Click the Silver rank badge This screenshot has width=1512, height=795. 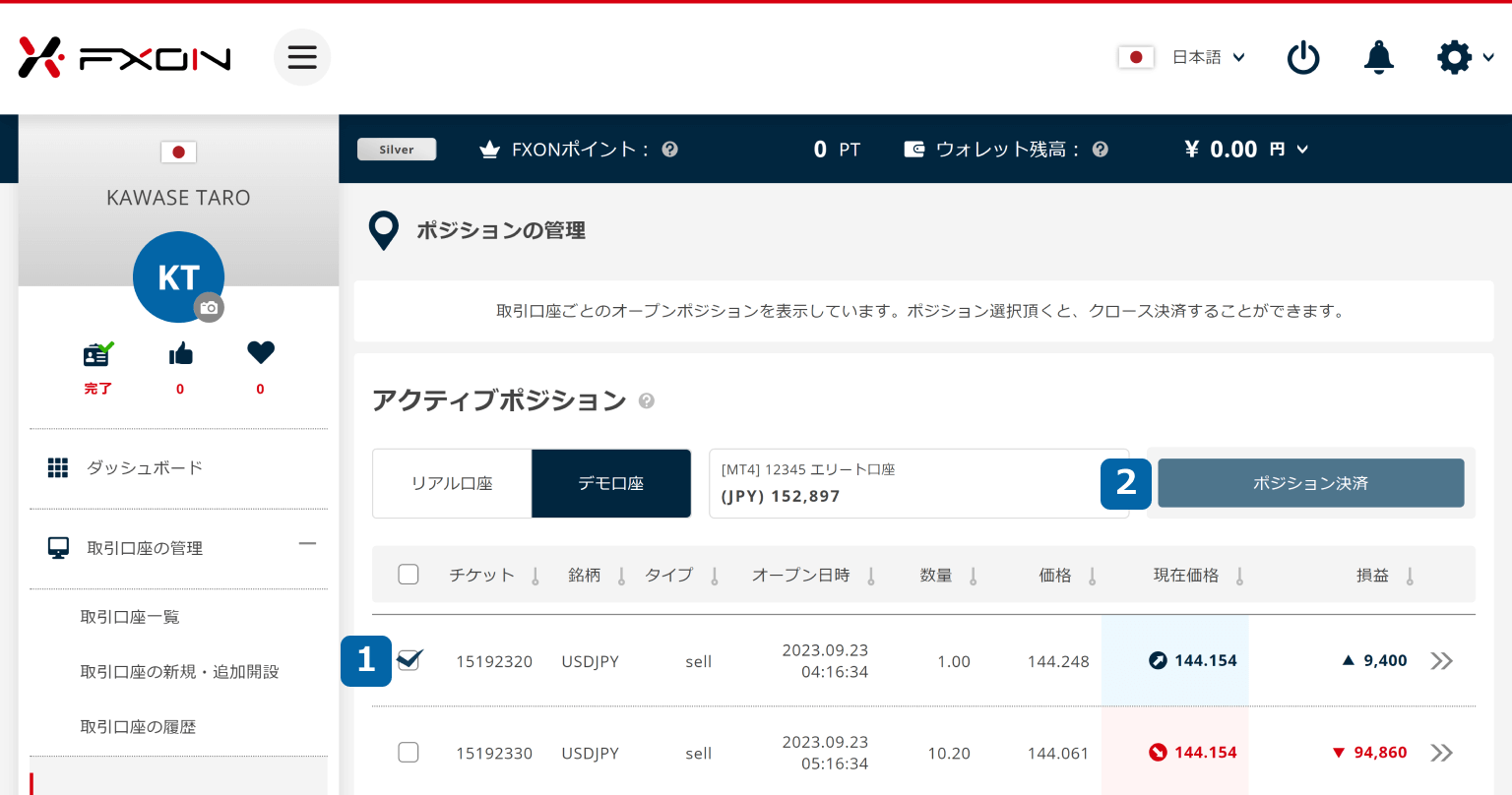click(397, 150)
